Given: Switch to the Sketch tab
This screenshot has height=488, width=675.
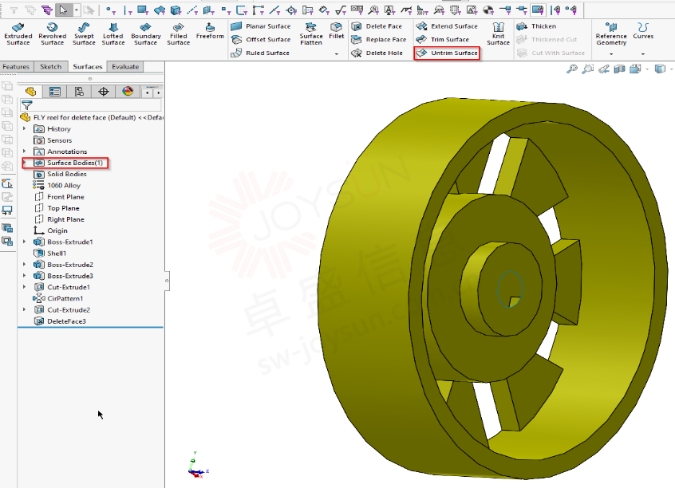Looking at the screenshot, I should [51, 67].
